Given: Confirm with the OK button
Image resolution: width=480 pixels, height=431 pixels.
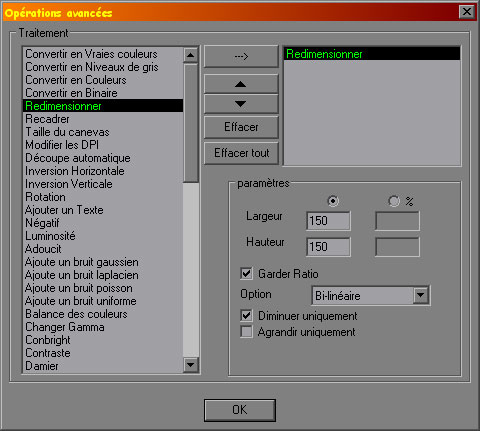Looking at the screenshot, I should coord(240,410).
